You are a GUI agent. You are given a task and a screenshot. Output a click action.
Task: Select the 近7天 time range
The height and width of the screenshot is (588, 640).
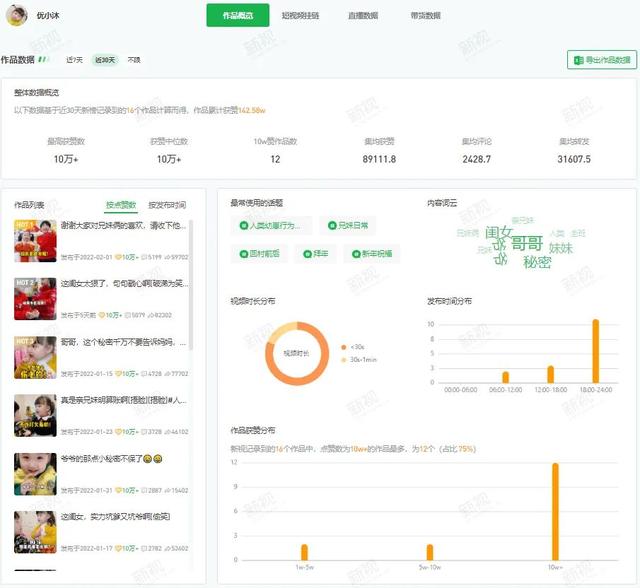(x=74, y=60)
